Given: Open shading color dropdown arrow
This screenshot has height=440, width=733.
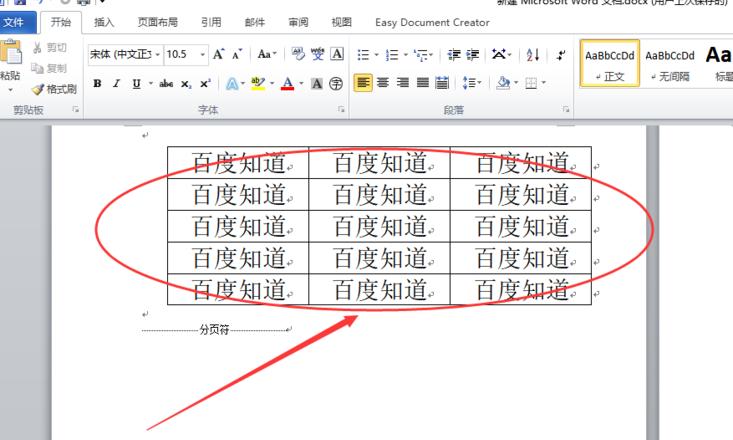Looking at the screenshot, I should click(x=516, y=83).
